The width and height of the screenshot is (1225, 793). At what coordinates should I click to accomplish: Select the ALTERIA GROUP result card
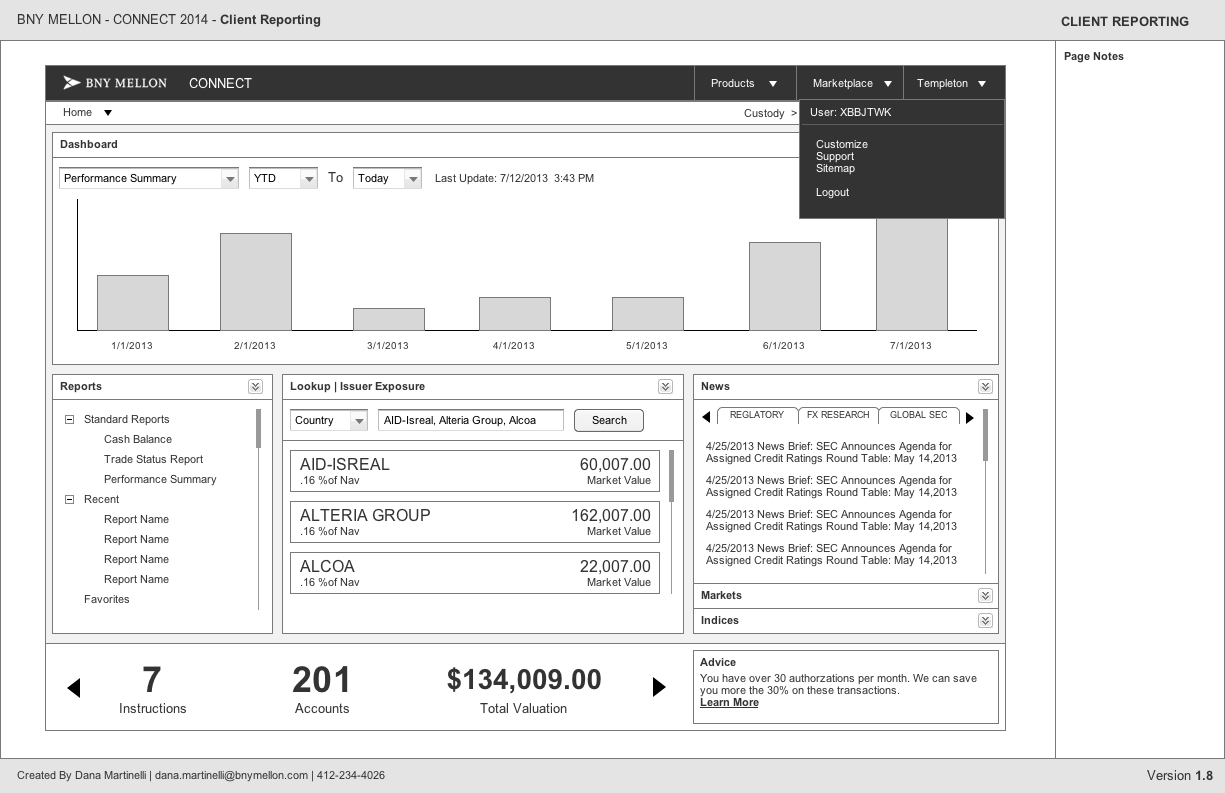point(475,522)
